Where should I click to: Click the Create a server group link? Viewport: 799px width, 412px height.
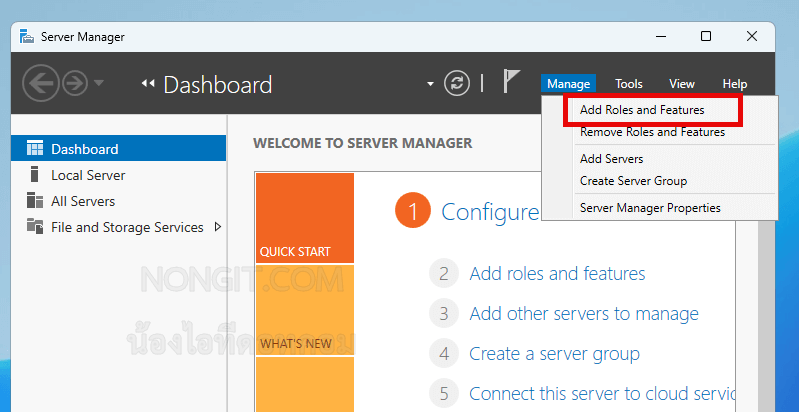click(x=554, y=353)
